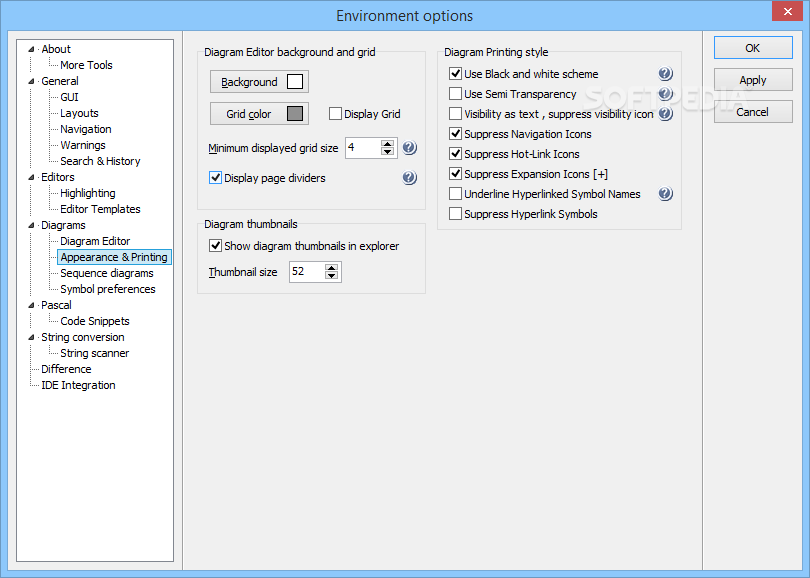This screenshot has width=810, height=578.
Task: Decrease thumbnail size with down arrow
Action: (332, 275)
